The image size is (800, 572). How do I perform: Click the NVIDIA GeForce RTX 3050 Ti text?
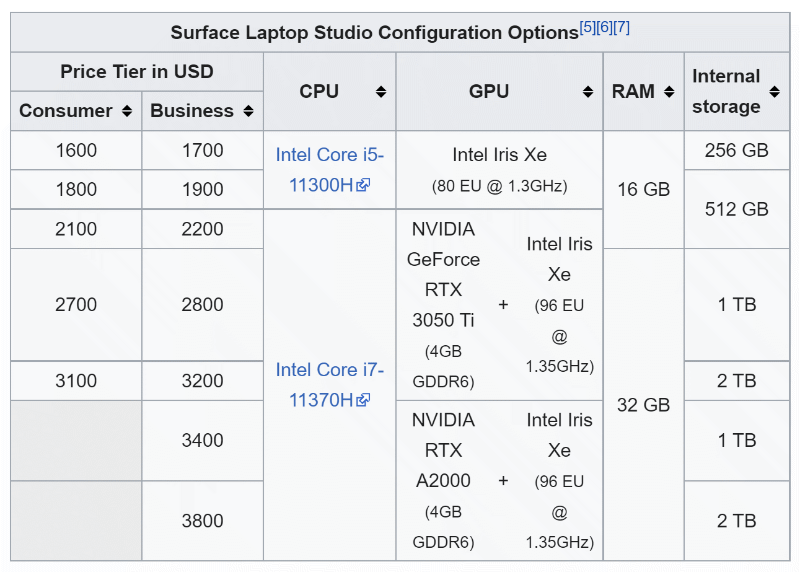443,275
